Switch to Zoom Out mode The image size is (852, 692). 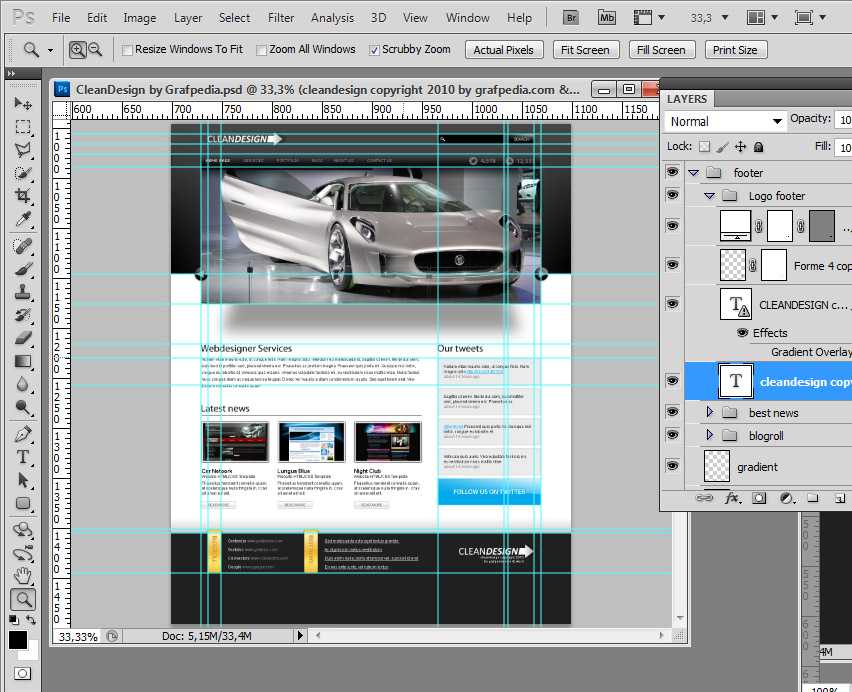click(95, 50)
